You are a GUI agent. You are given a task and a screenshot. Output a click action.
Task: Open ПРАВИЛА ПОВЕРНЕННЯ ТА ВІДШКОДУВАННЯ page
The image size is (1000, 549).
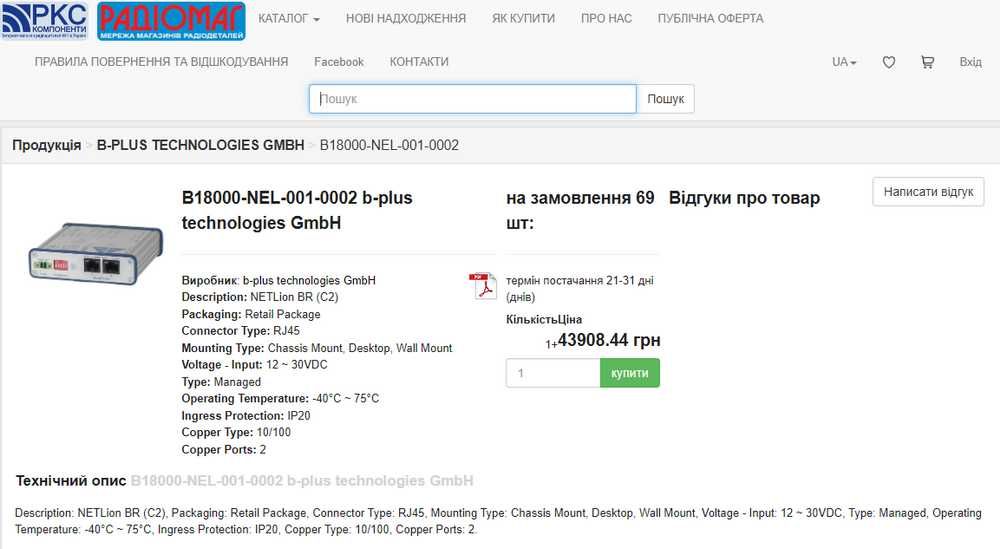coord(161,62)
